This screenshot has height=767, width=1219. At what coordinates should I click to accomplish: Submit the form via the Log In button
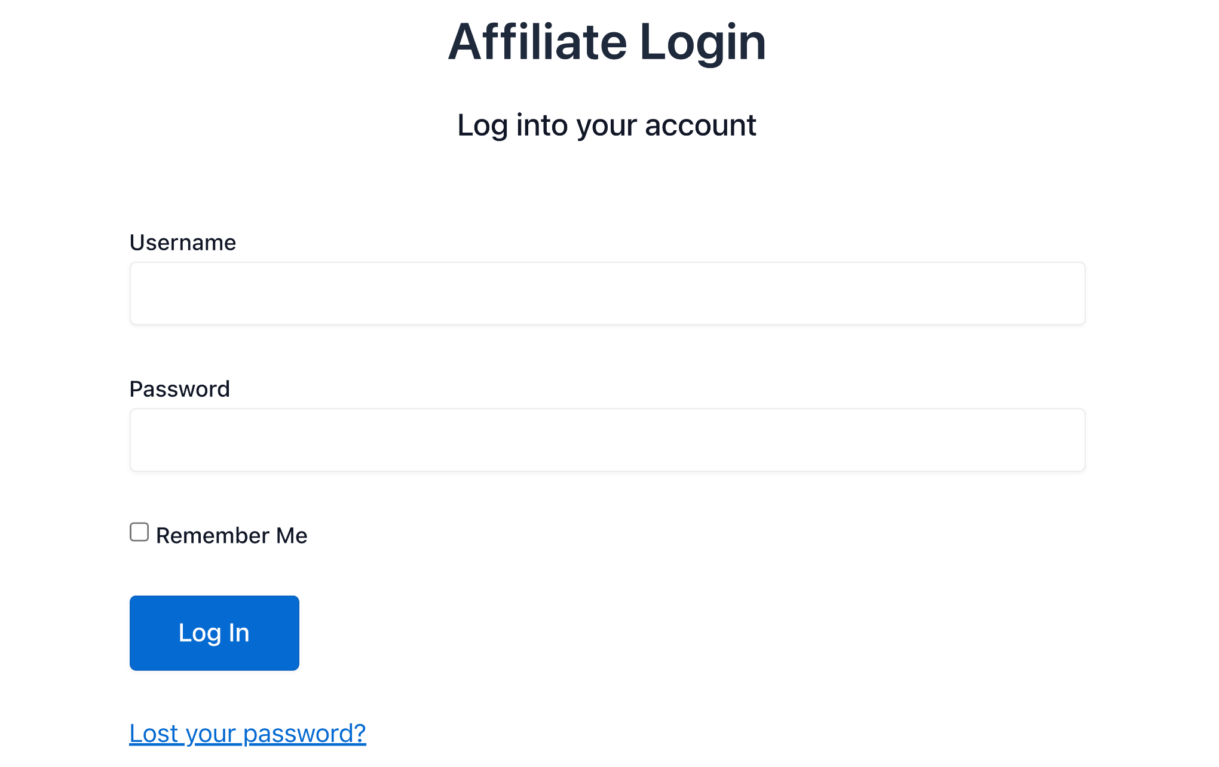pos(213,632)
